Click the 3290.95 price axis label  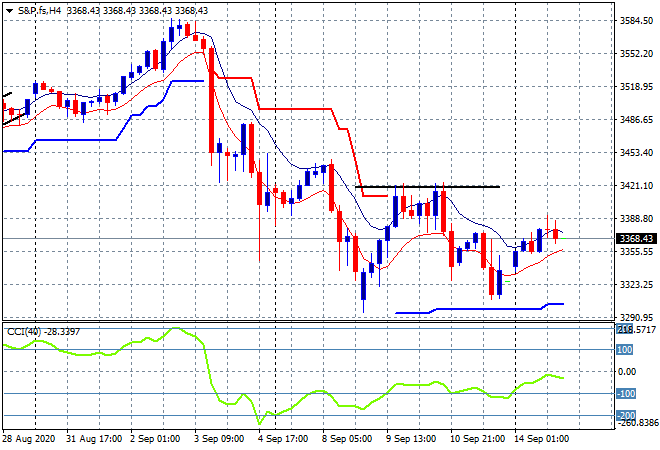click(636, 317)
